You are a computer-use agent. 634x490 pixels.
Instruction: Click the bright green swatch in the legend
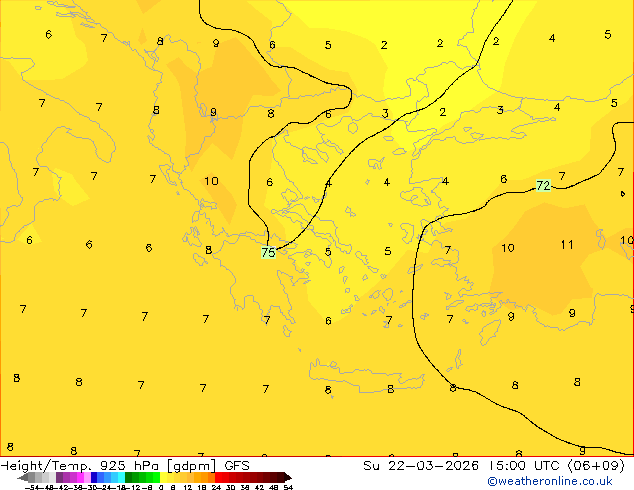156,477
